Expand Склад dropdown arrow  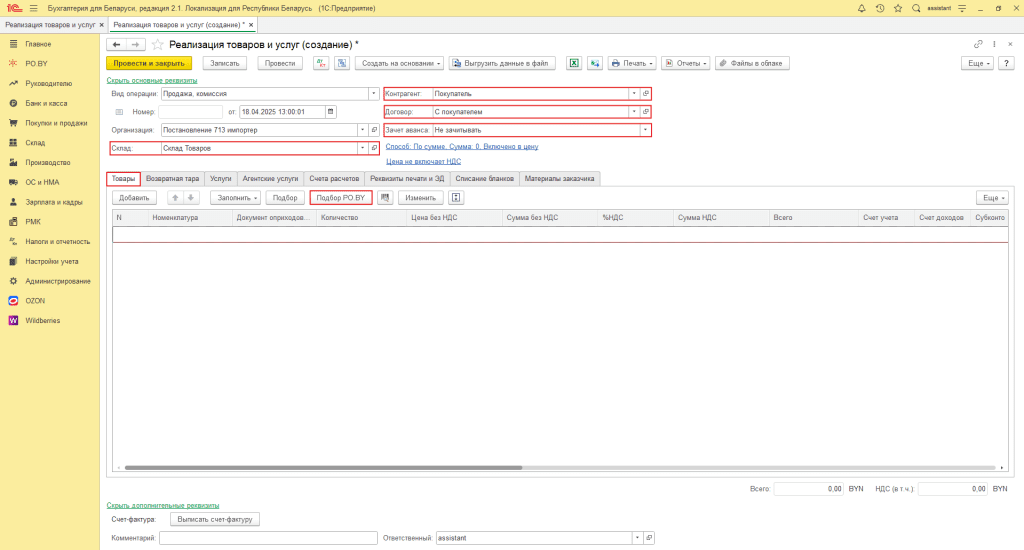[362, 148]
